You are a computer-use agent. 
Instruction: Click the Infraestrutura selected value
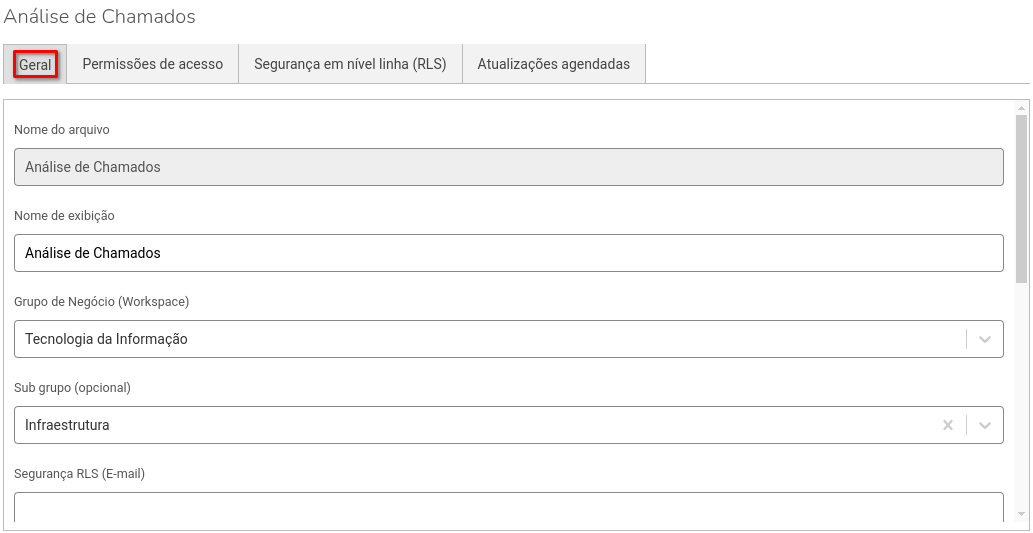[68, 425]
